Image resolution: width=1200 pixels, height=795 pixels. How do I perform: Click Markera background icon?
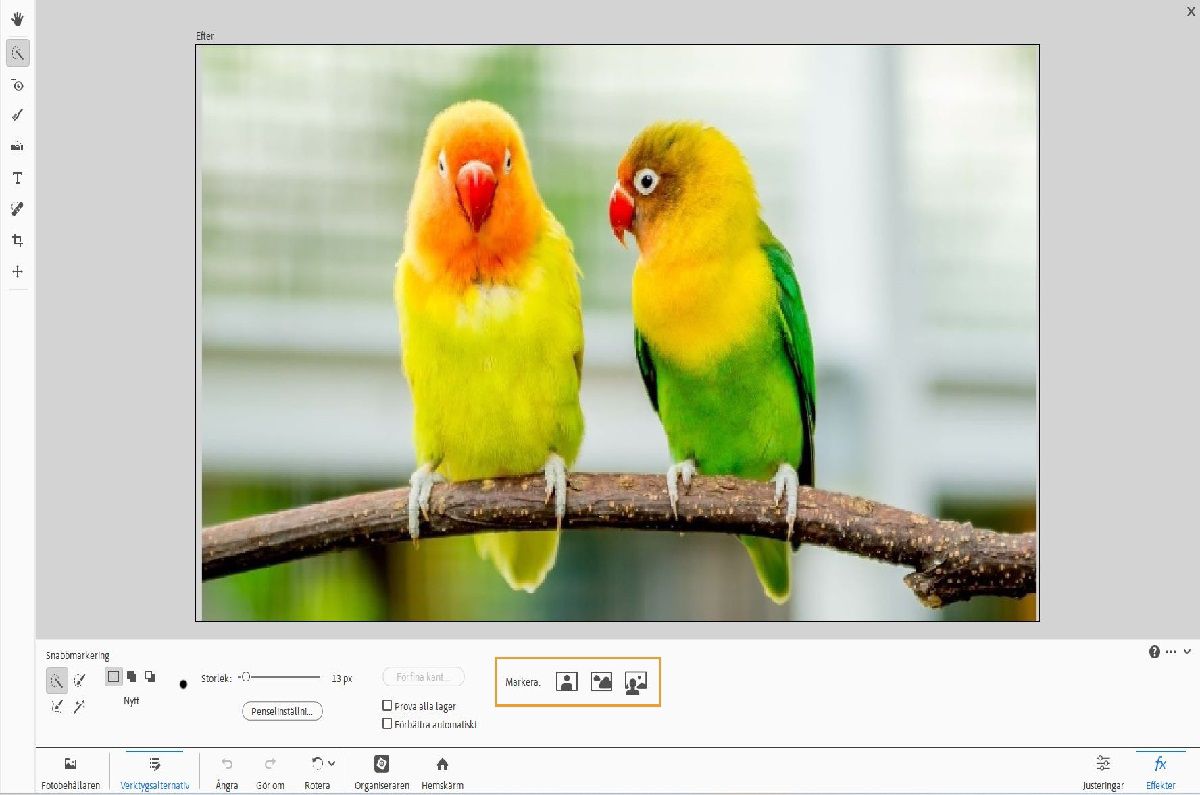pyautogui.click(x=636, y=682)
